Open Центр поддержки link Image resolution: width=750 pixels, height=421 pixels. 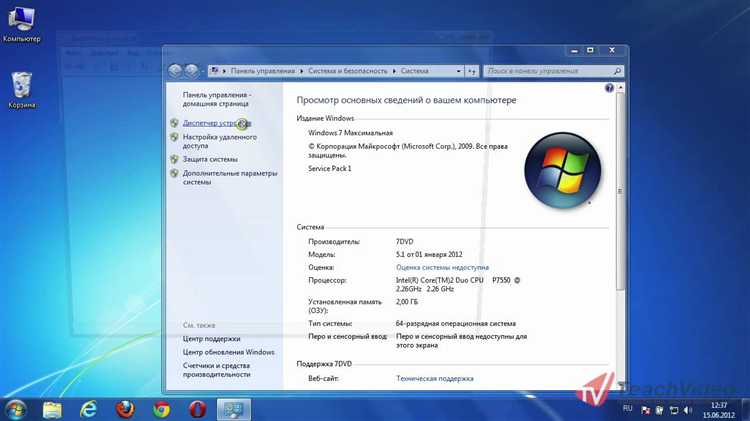pyautogui.click(x=211, y=339)
